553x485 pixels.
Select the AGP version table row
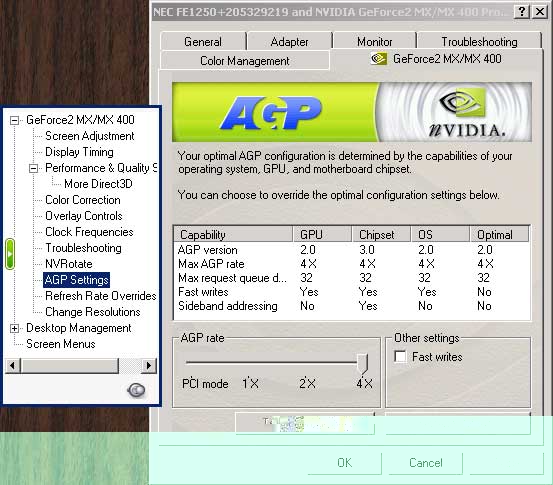click(352, 250)
